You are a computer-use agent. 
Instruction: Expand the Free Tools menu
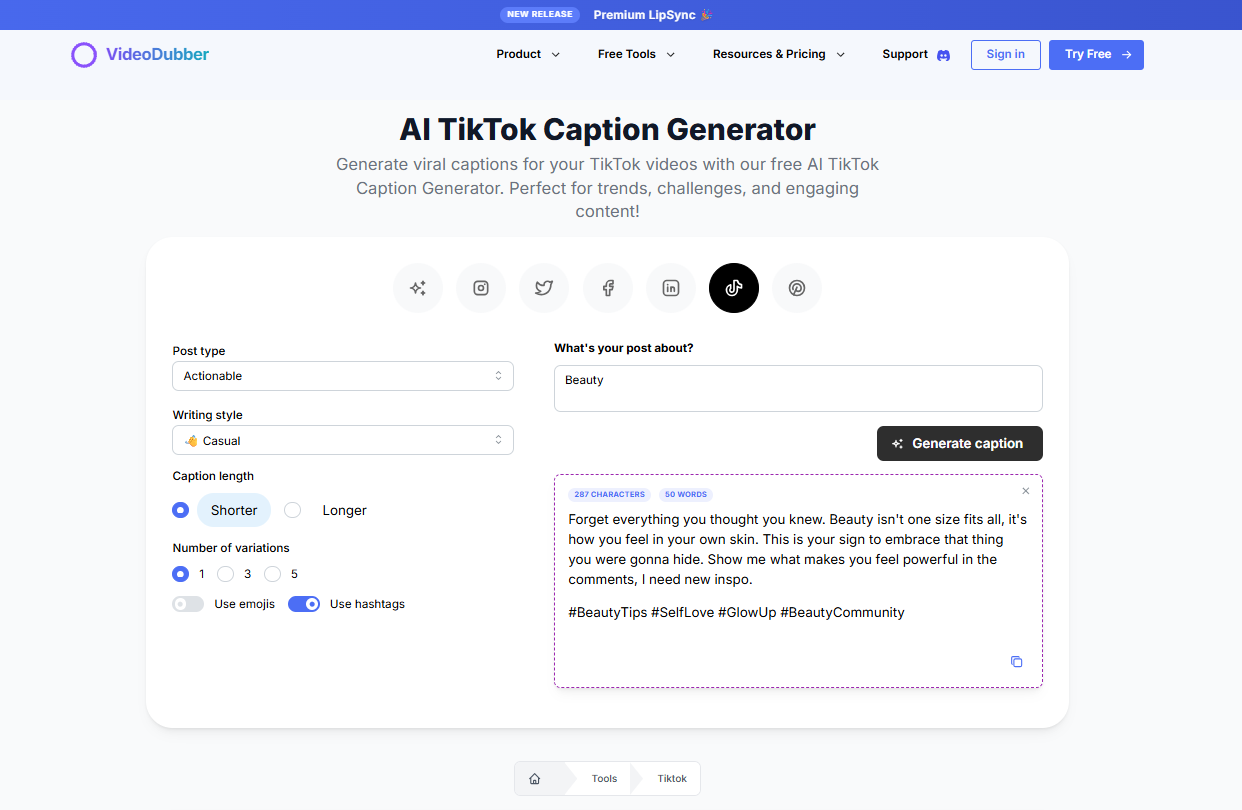(636, 54)
